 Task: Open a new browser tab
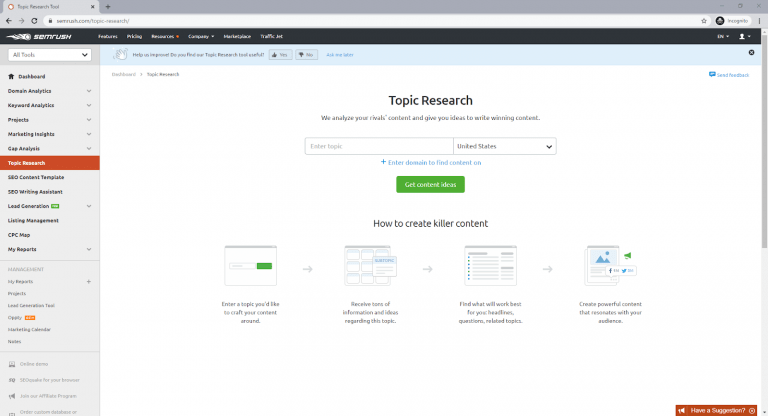(x=108, y=7)
